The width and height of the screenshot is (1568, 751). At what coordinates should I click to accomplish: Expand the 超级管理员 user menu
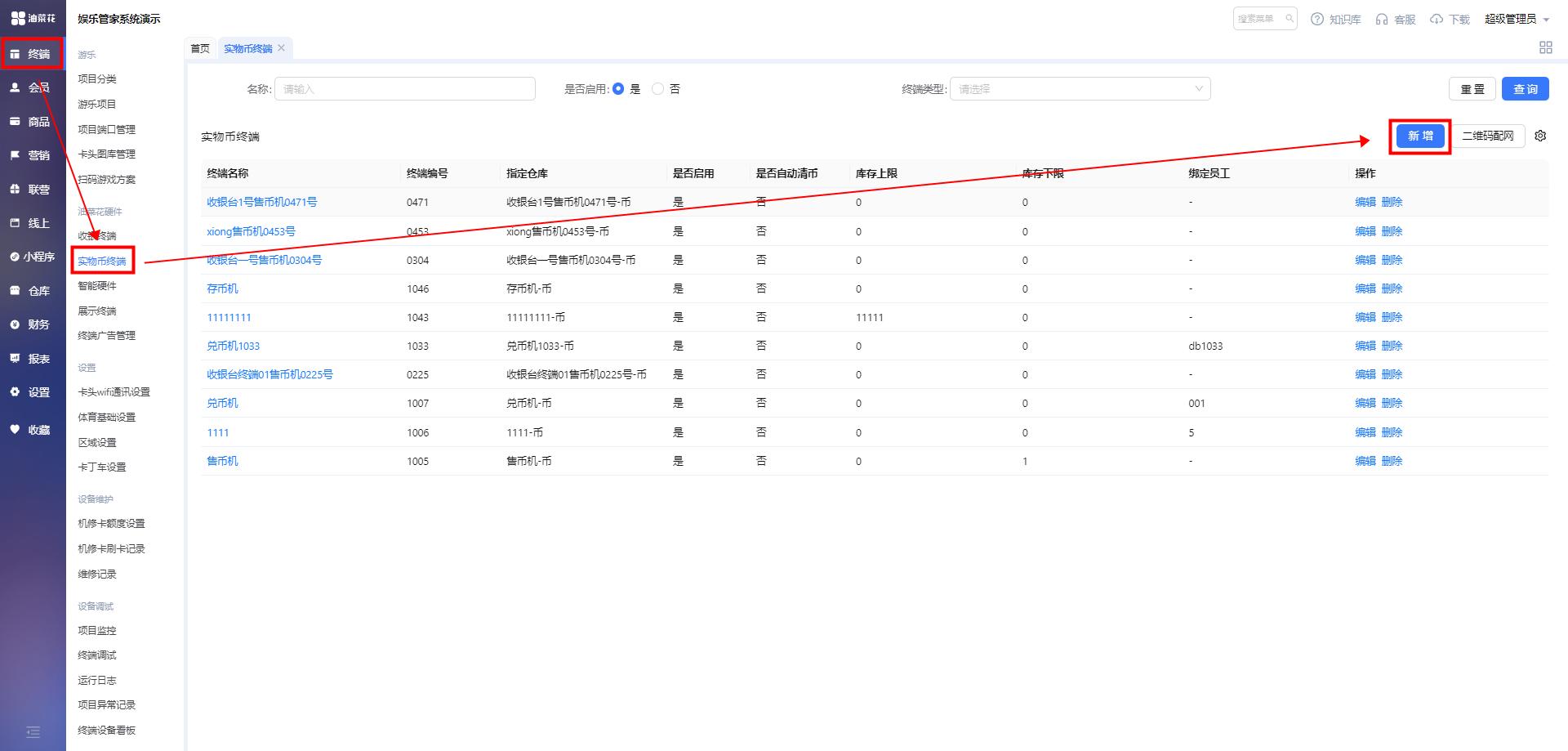(x=1517, y=19)
